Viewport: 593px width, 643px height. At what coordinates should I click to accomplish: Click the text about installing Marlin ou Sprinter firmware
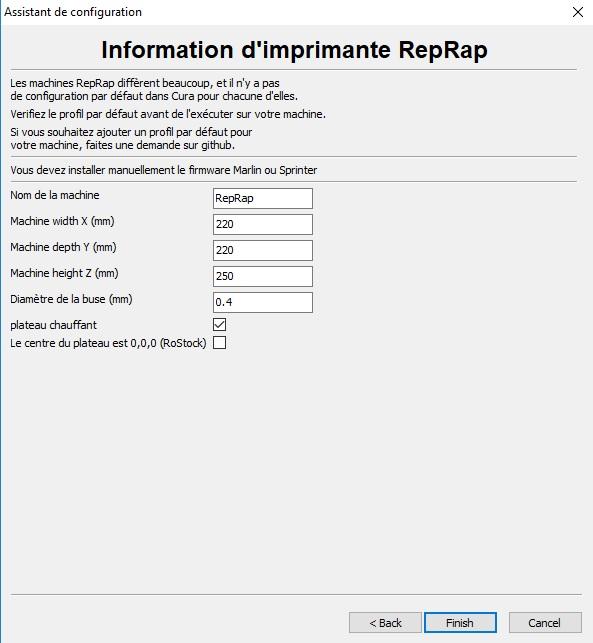tap(164, 170)
